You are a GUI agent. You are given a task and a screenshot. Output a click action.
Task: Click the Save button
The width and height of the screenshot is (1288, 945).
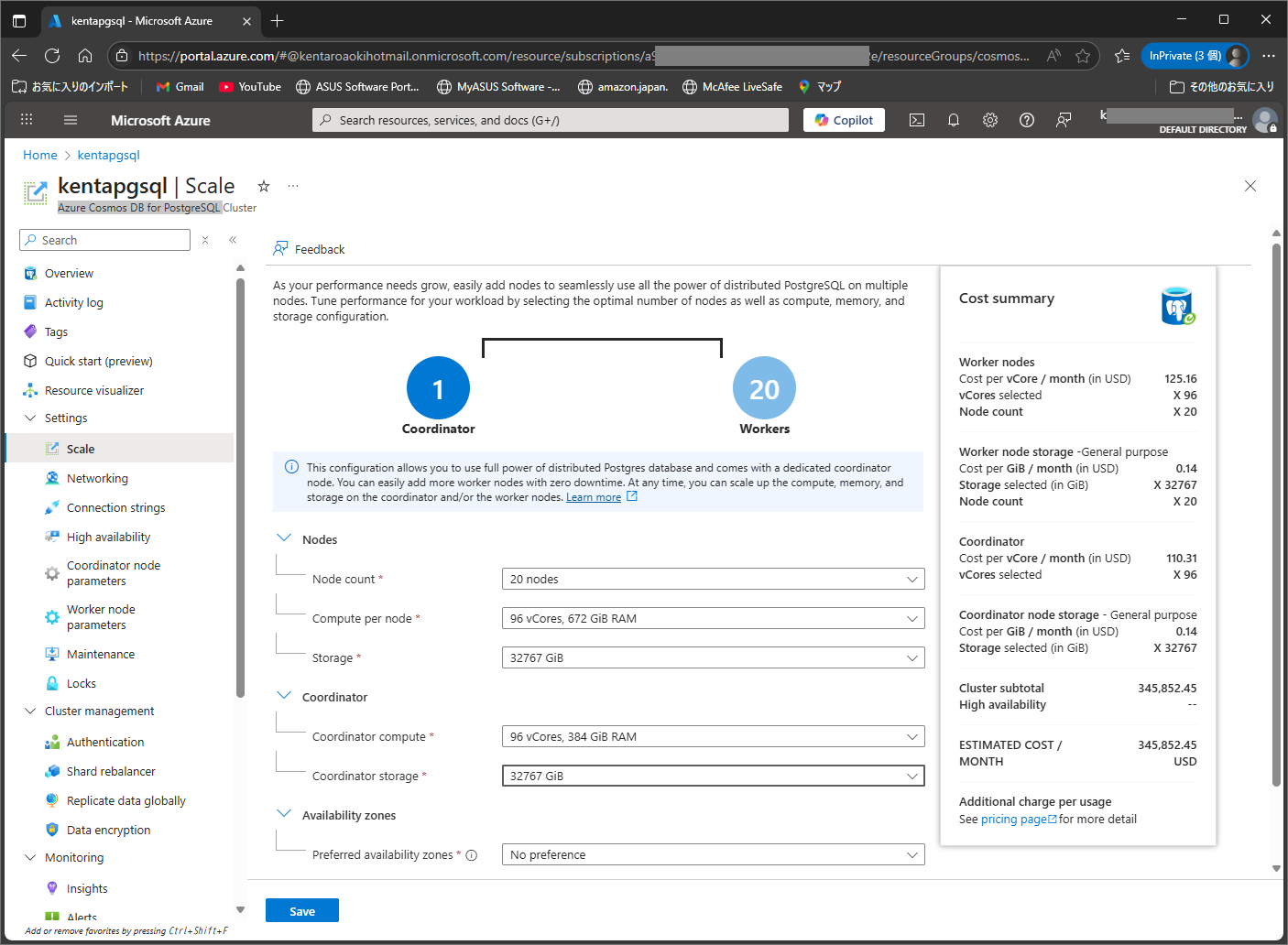pyautogui.click(x=302, y=911)
